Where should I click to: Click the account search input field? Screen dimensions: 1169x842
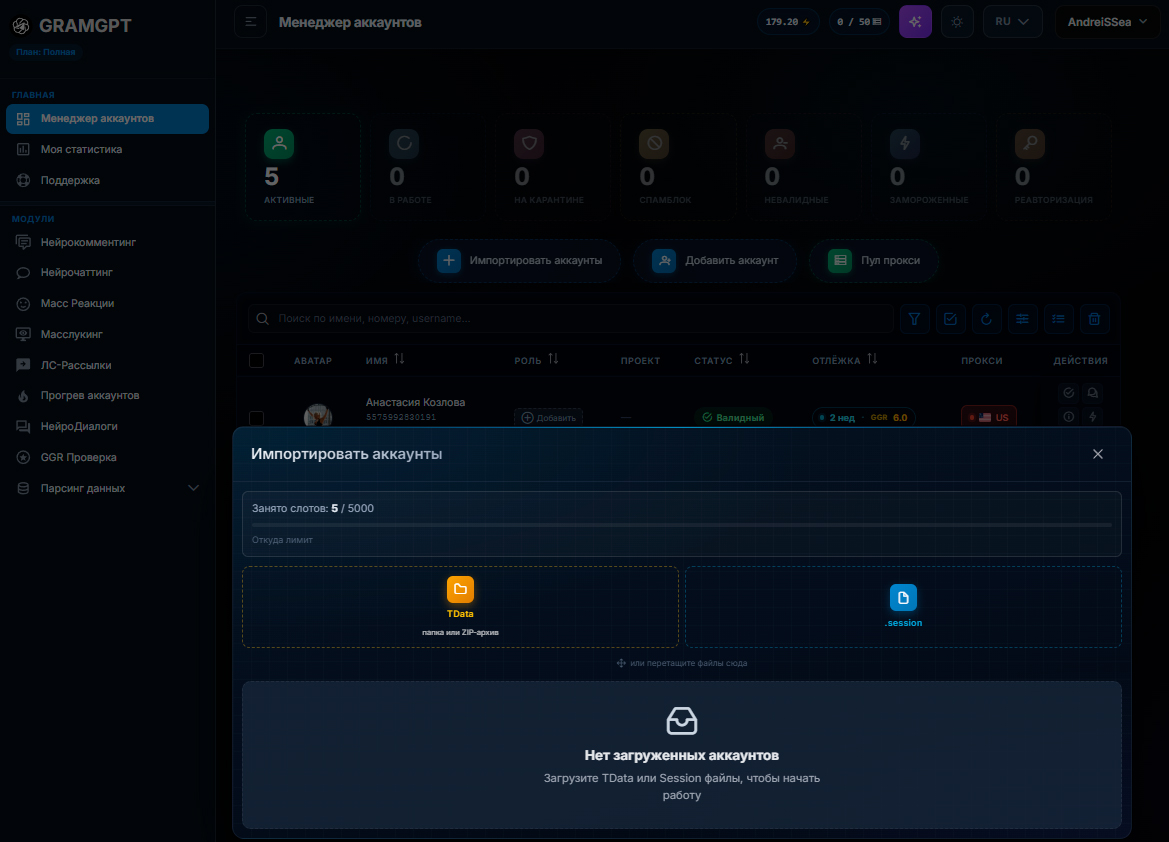click(570, 318)
